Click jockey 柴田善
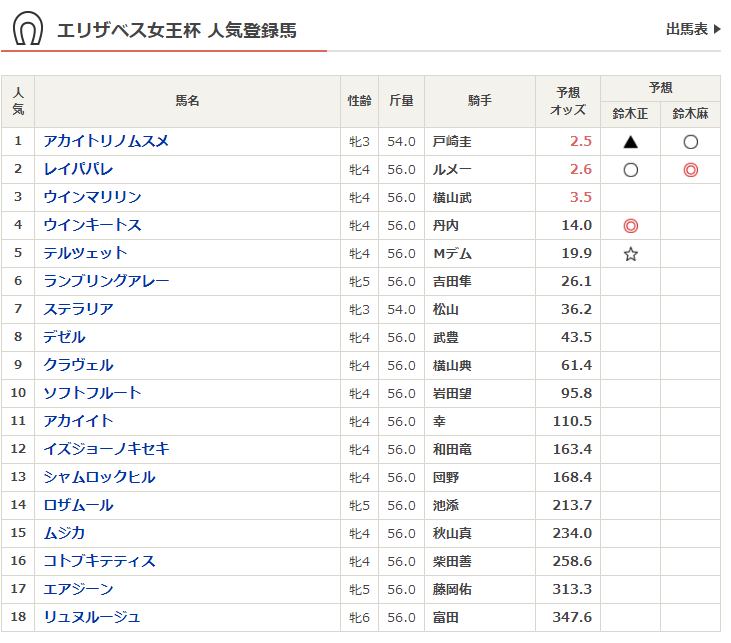 [452, 561]
